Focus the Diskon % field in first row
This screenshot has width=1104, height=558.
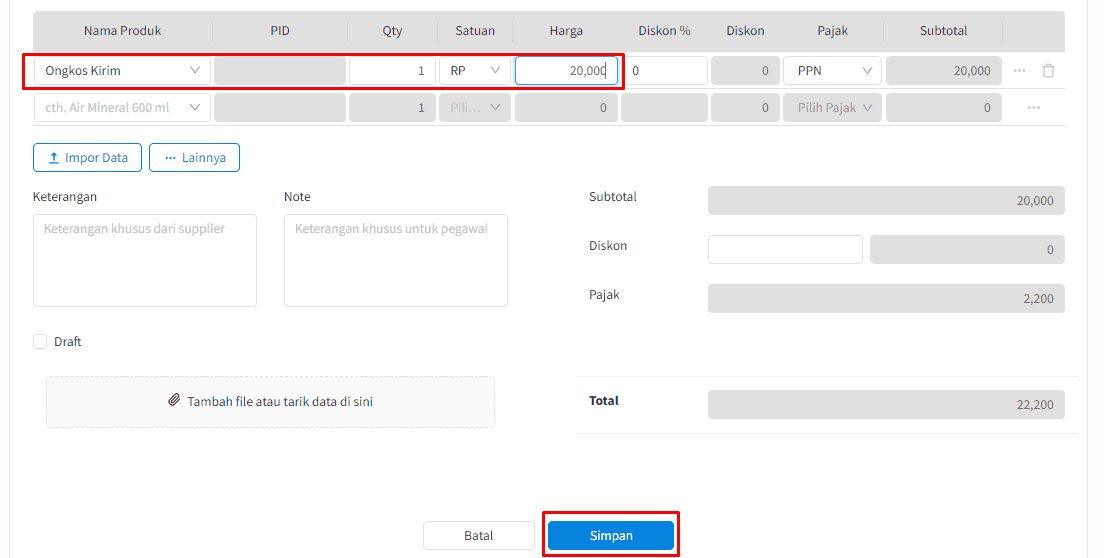[x=664, y=70]
